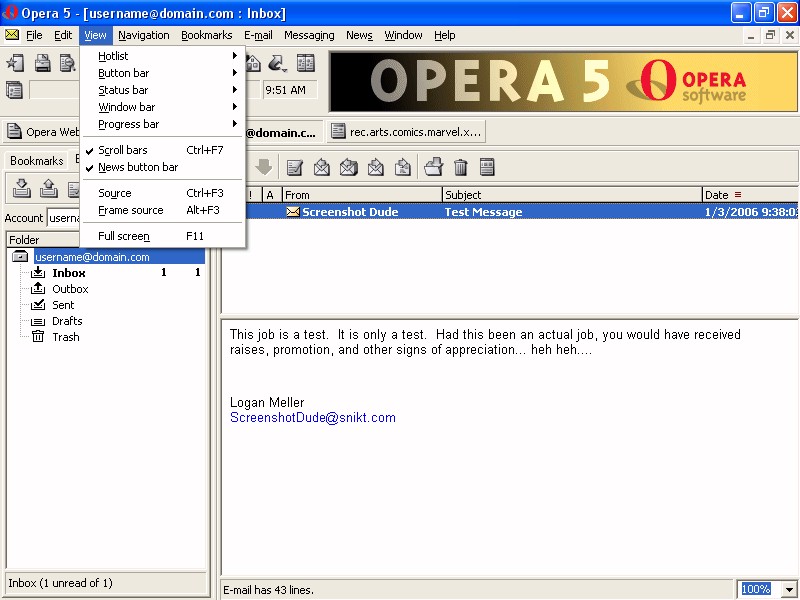The height and width of the screenshot is (600, 800).
Task: Select the Test Message subject cell
Action: pyautogui.click(x=483, y=212)
